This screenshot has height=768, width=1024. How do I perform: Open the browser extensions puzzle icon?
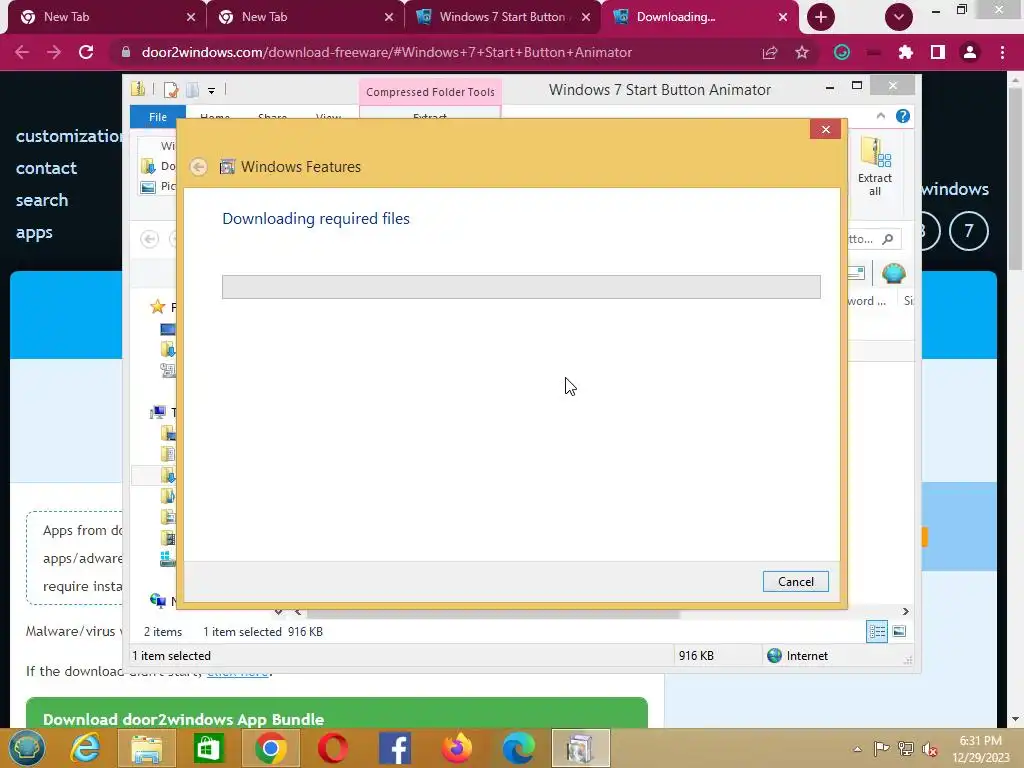[905, 52]
